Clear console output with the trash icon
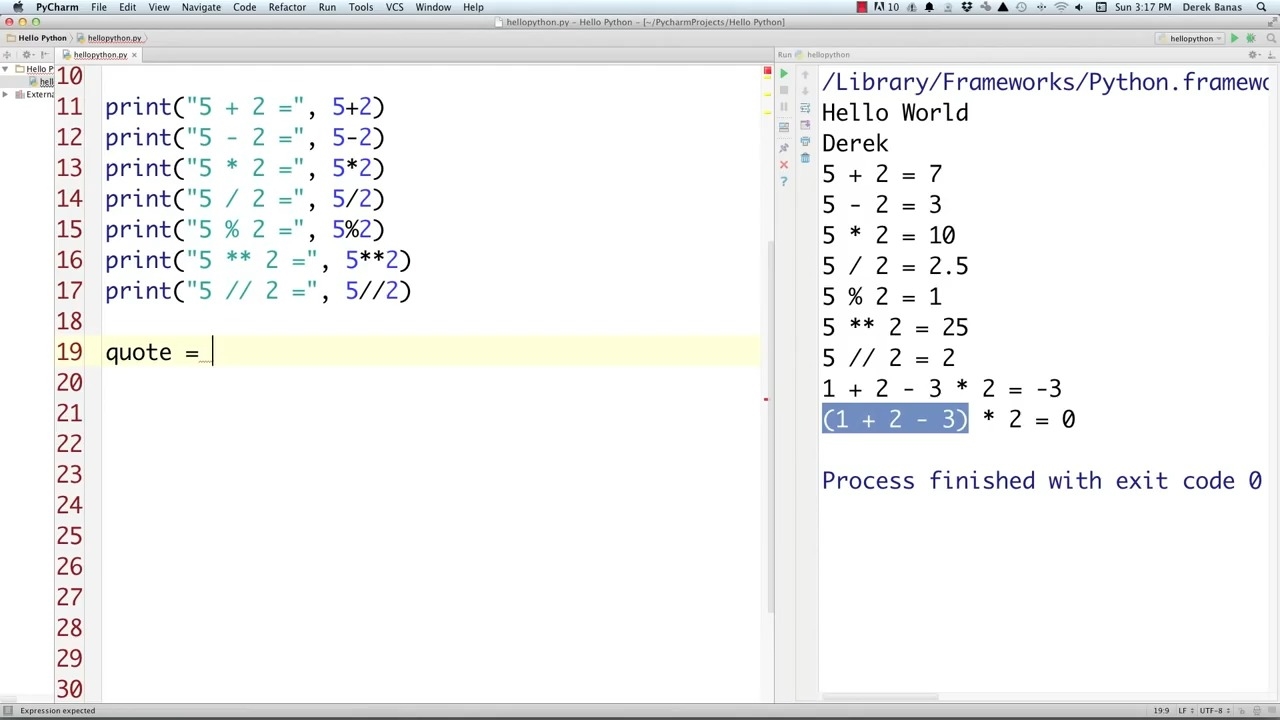This screenshot has width=1280, height=720. [x=805, y=158]
